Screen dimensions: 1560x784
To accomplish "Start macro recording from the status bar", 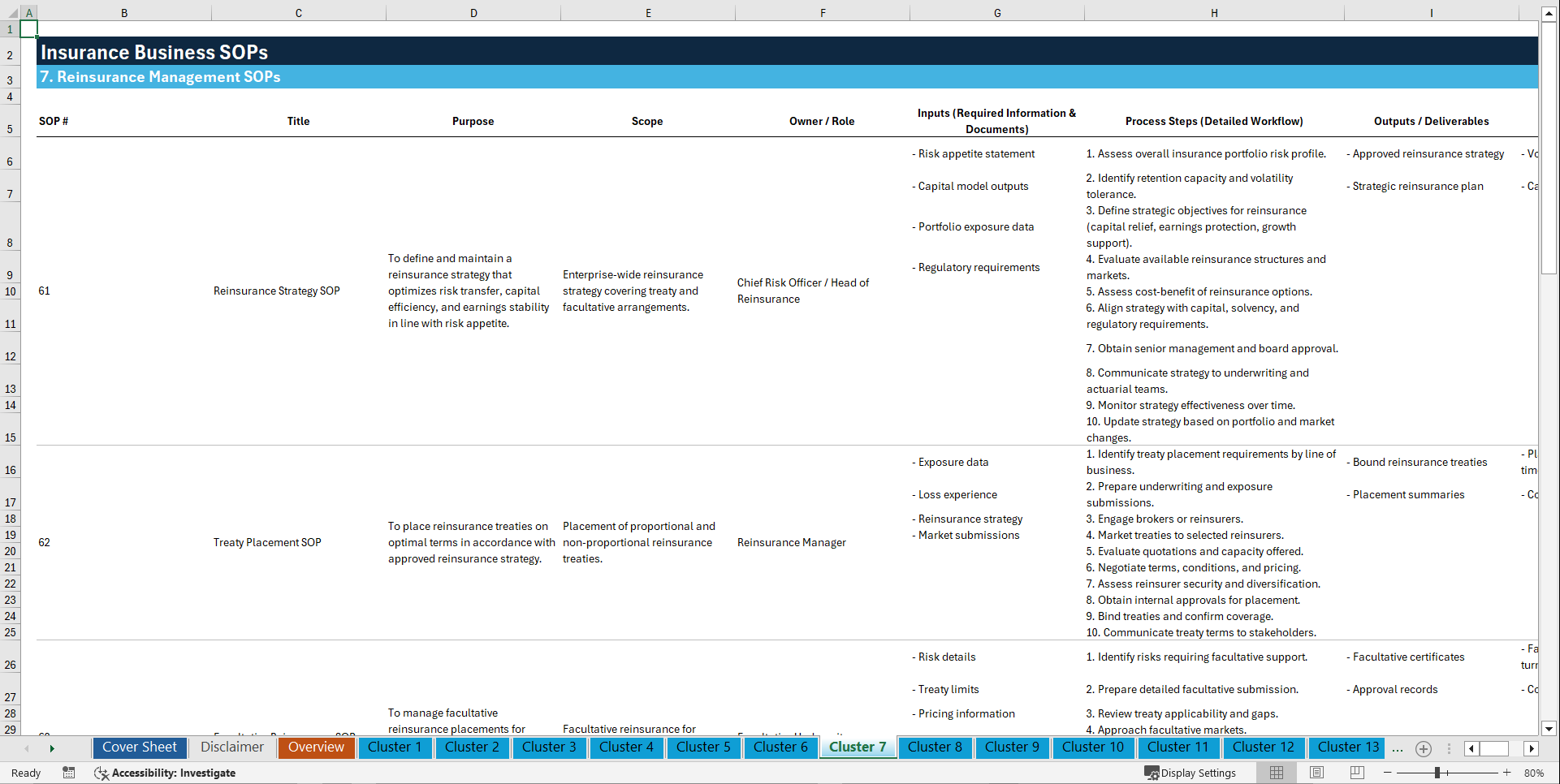I will (69, 773).
